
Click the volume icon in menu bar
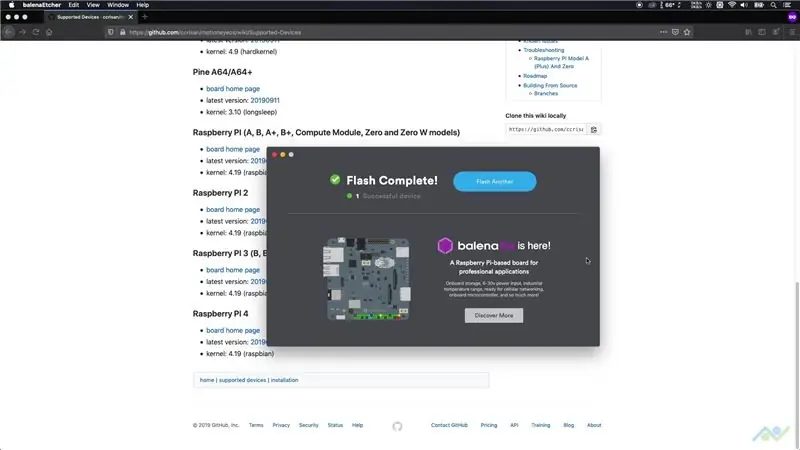[744, 5]
